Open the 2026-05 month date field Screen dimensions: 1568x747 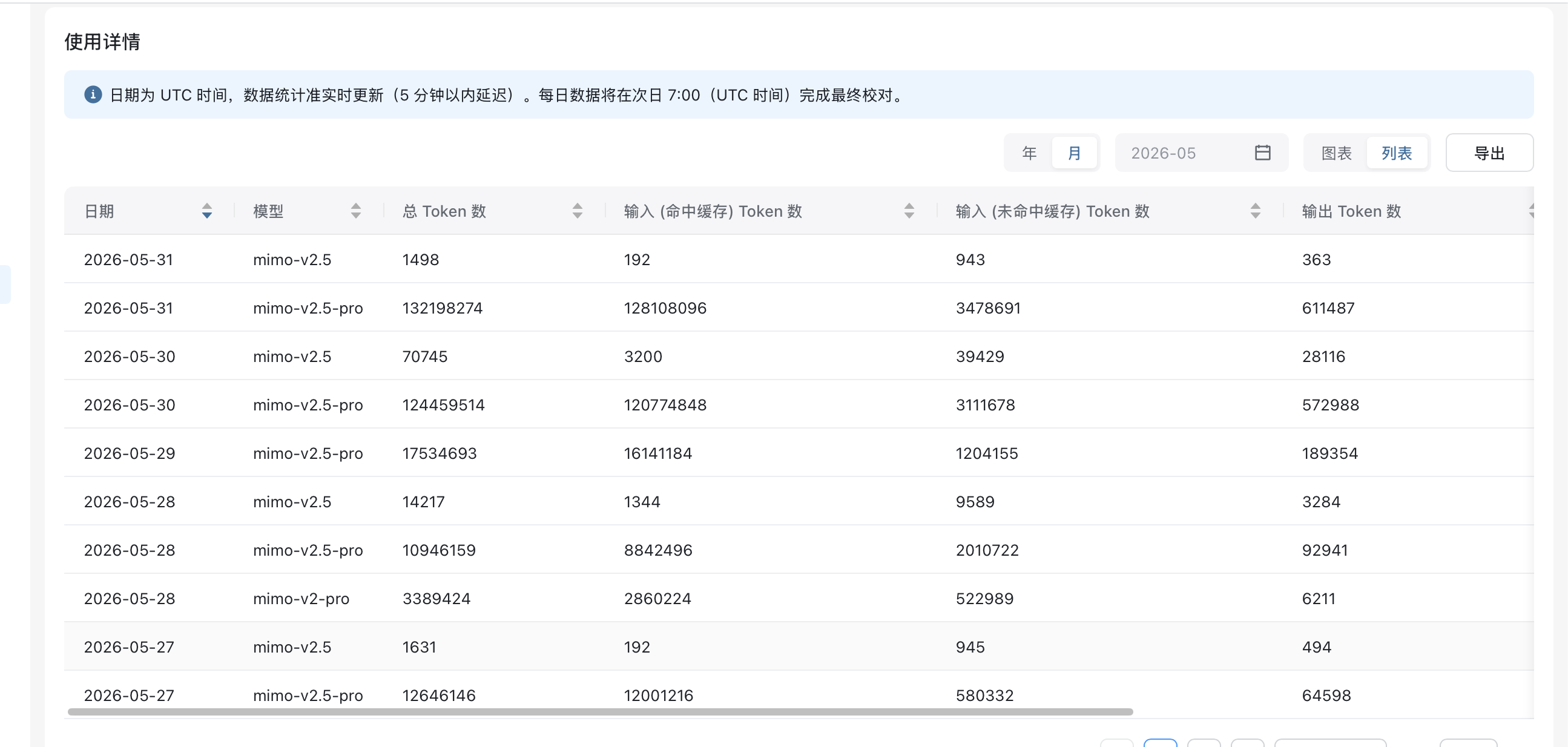(1201, 153)
